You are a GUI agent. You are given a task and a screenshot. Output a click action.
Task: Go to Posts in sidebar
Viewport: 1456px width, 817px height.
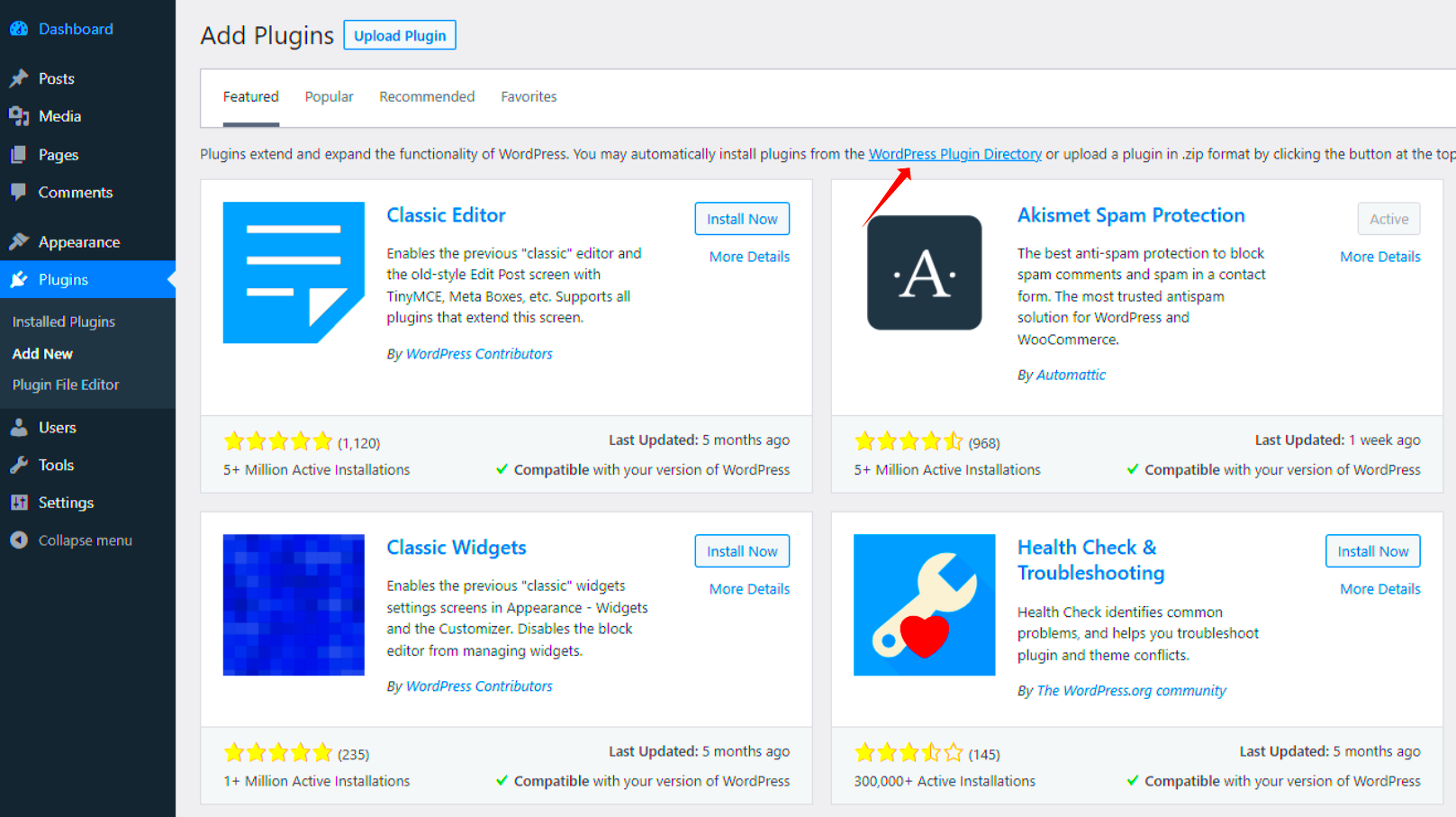tap(56, 78)
